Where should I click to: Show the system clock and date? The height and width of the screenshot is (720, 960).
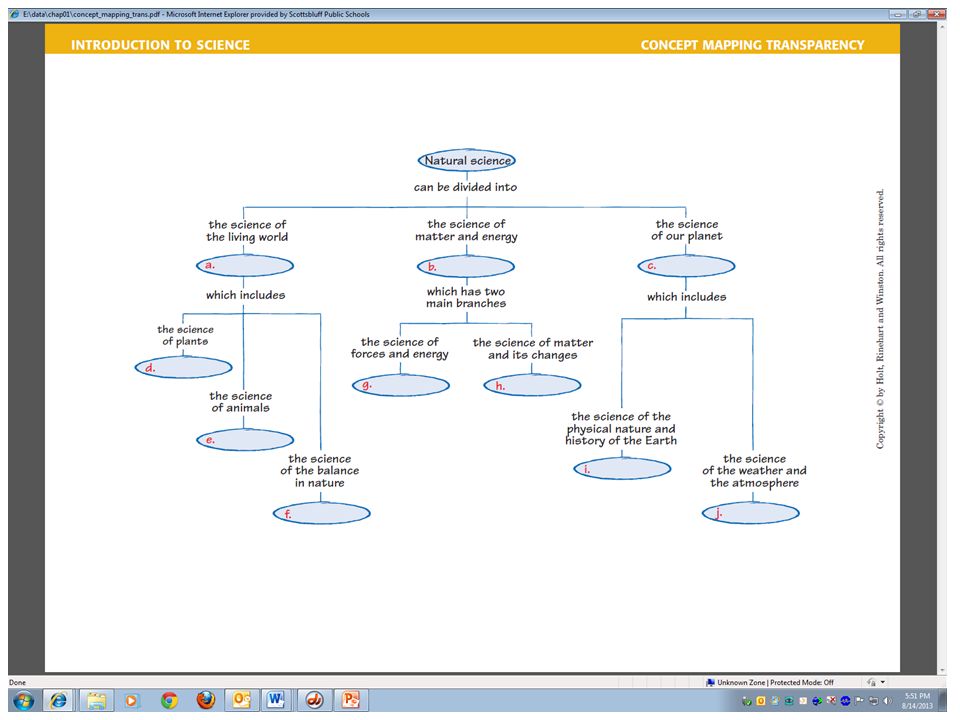tap(917, 701)
